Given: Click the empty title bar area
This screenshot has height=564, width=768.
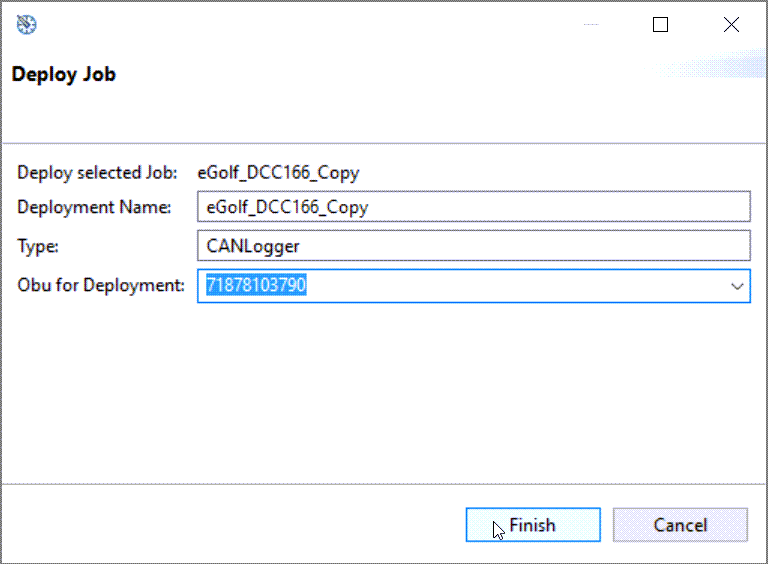Looking at the screenshot, I should pyautogui.click(x=300, y=25).
